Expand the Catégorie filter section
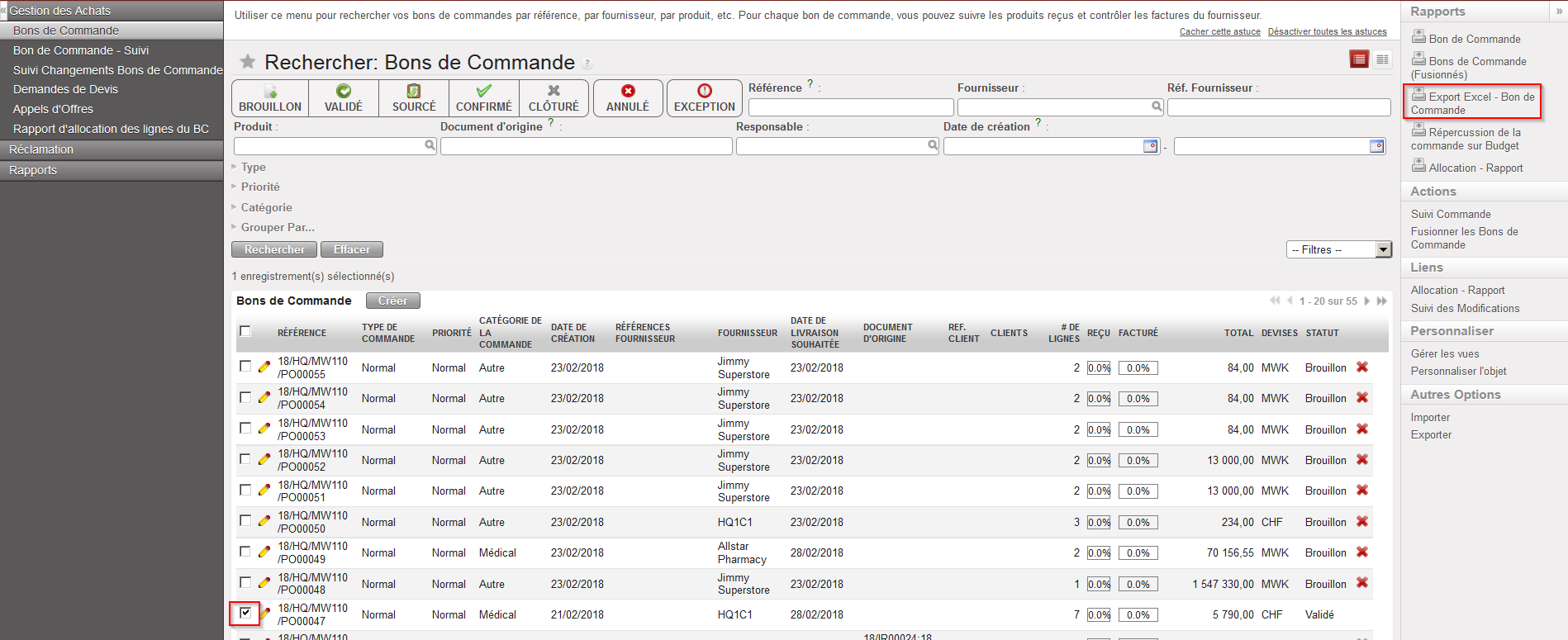 tap(266, 207)
